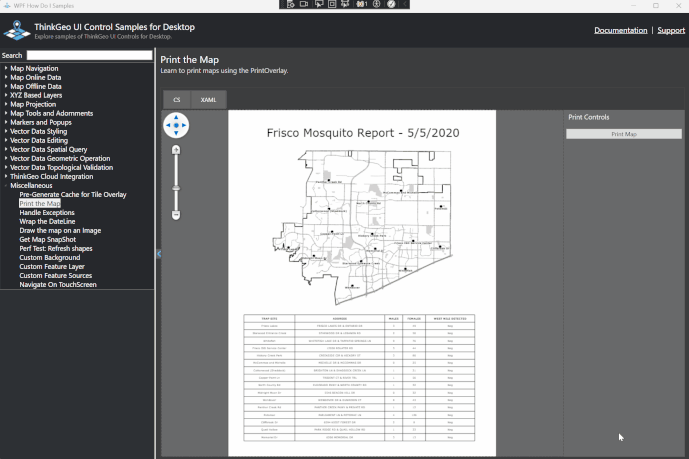Screen dimensions: 689x459
Task: Click the zoom bar slider thumb
Action: click(176, 188)
